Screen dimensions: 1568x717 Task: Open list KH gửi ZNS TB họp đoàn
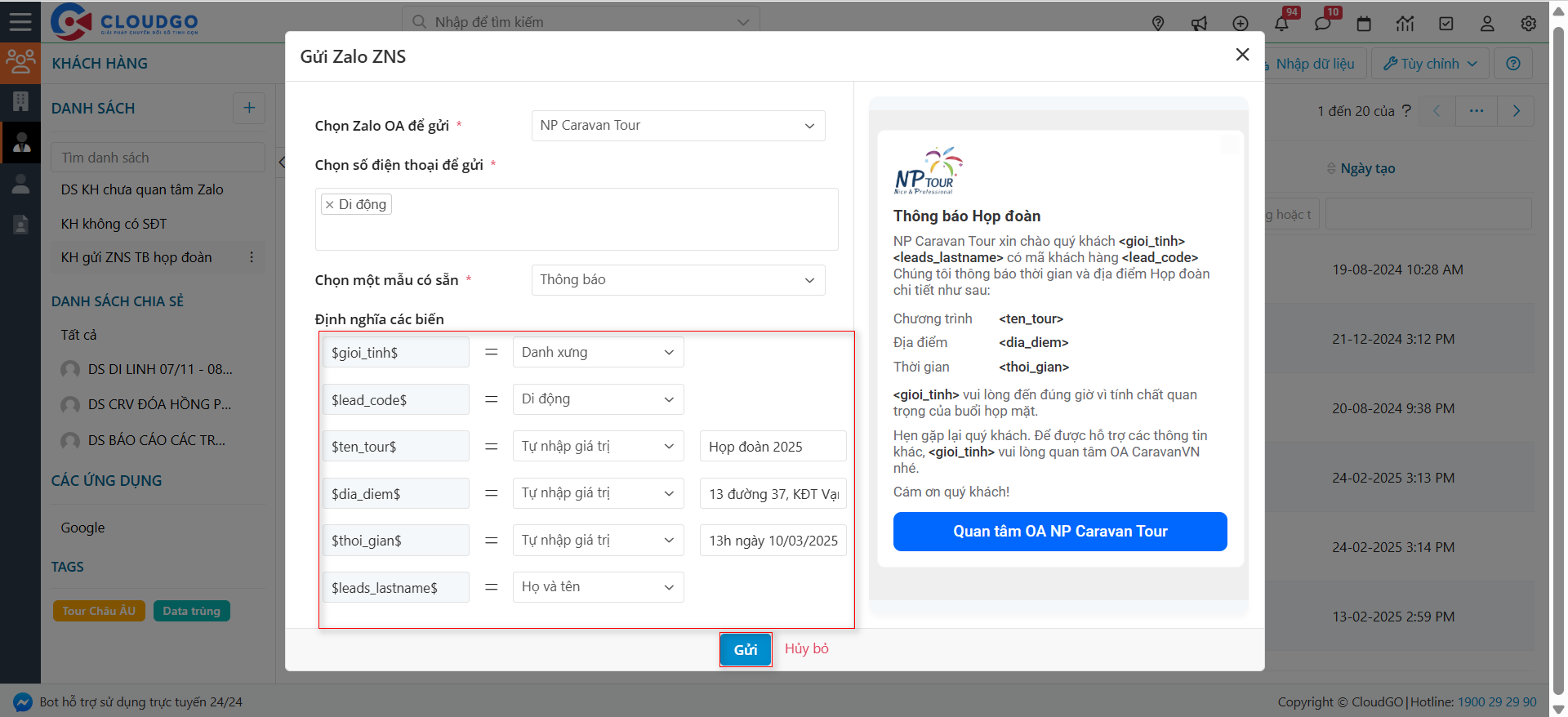(136, 257)
